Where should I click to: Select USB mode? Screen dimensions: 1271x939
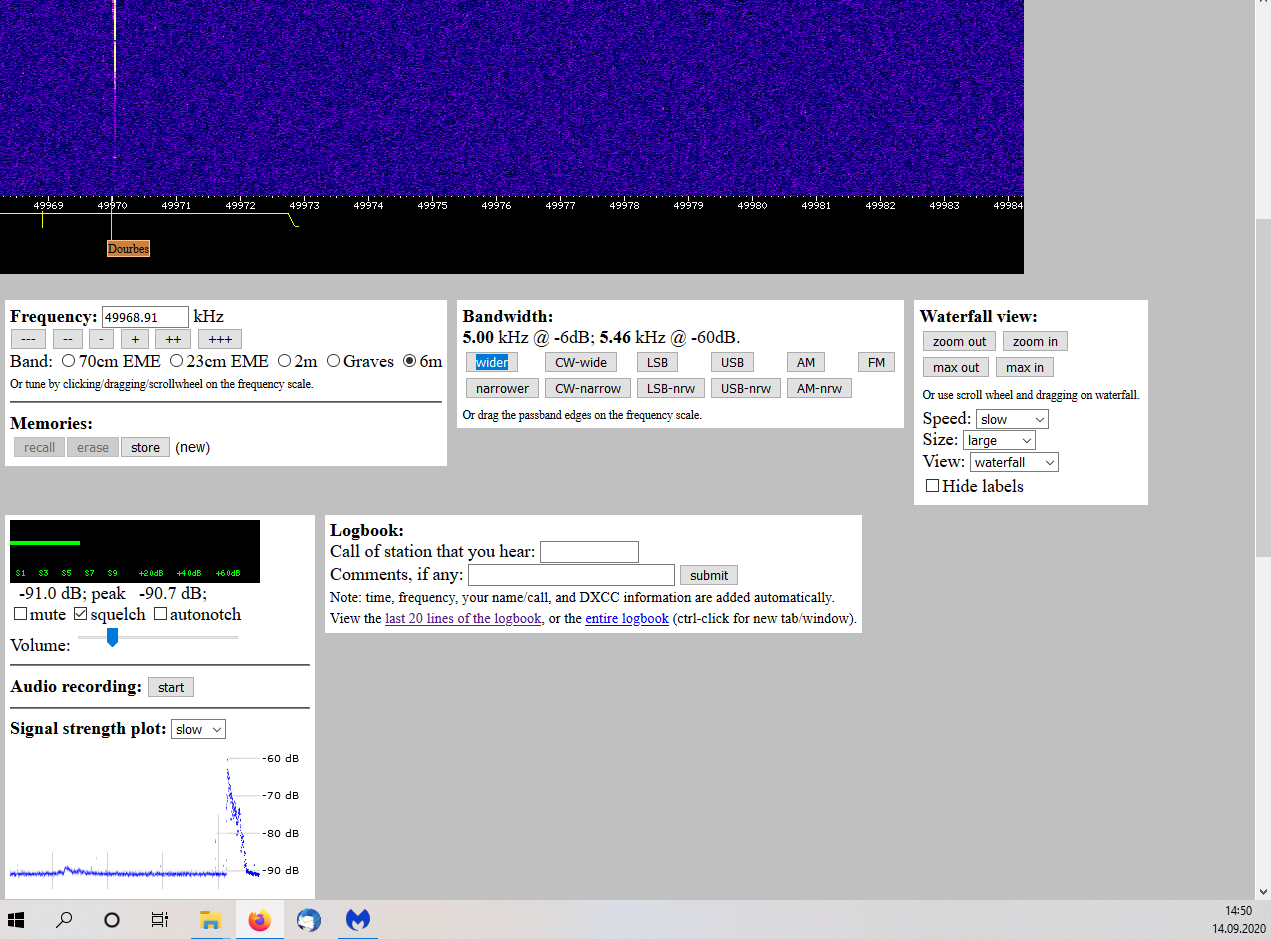732,362
